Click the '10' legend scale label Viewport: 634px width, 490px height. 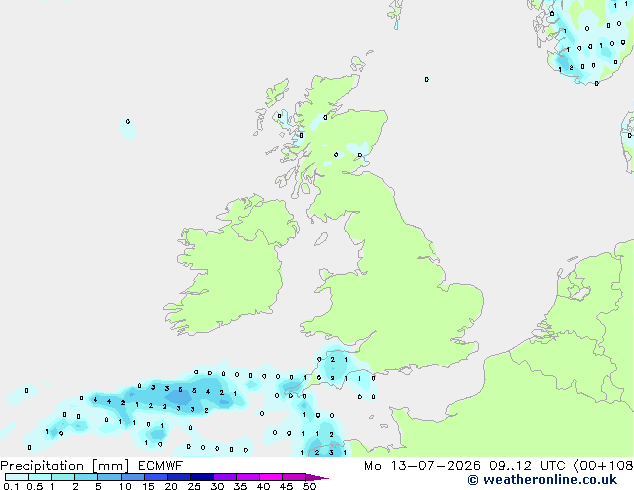point(125,486)
